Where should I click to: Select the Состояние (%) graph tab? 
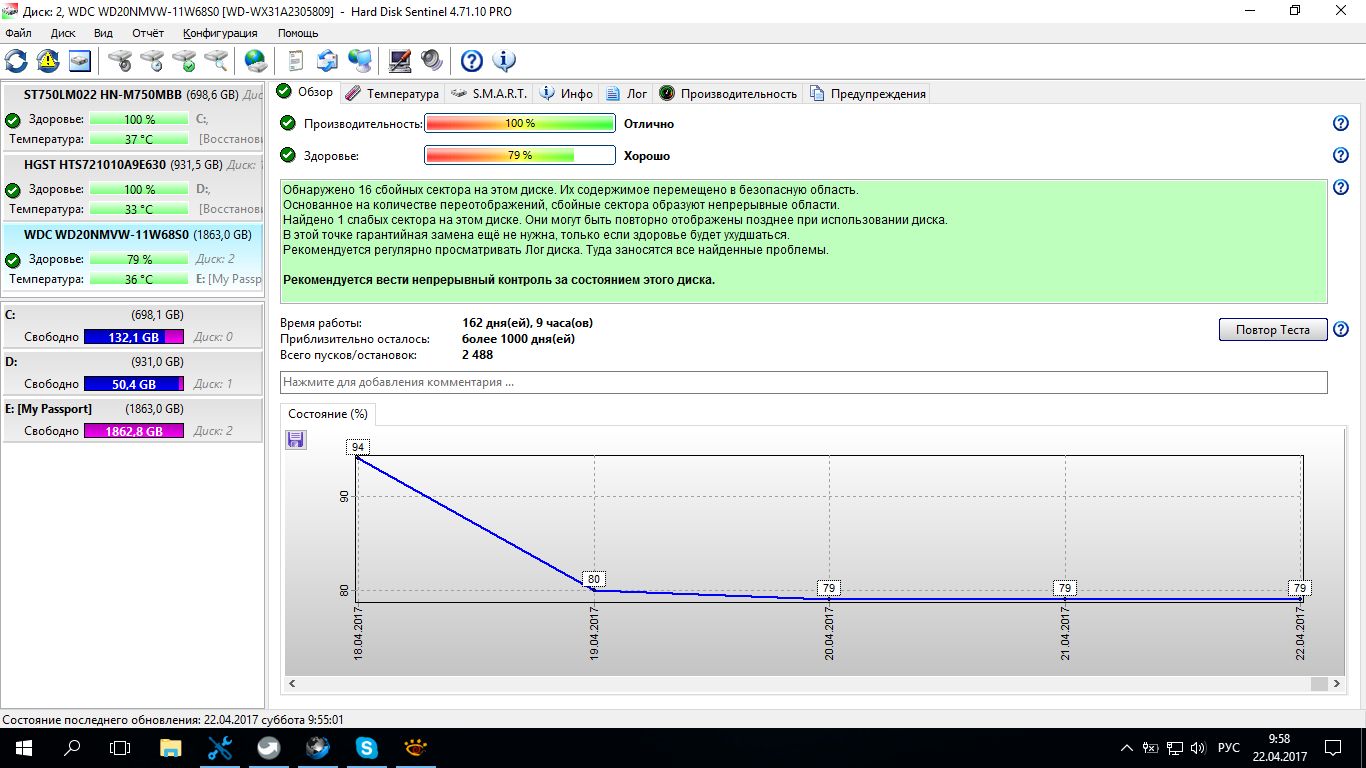coord(328,414)
